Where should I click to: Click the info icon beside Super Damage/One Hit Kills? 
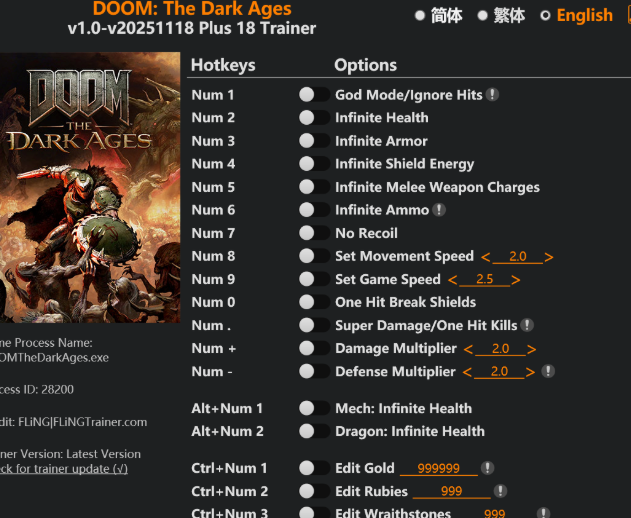click(527, 325)
